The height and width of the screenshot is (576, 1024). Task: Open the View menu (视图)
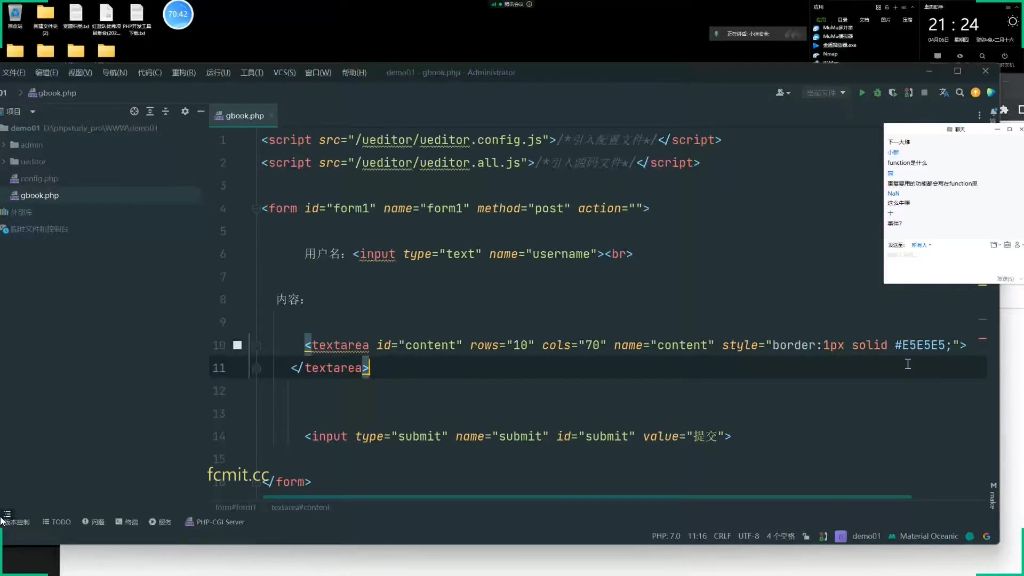80,72
